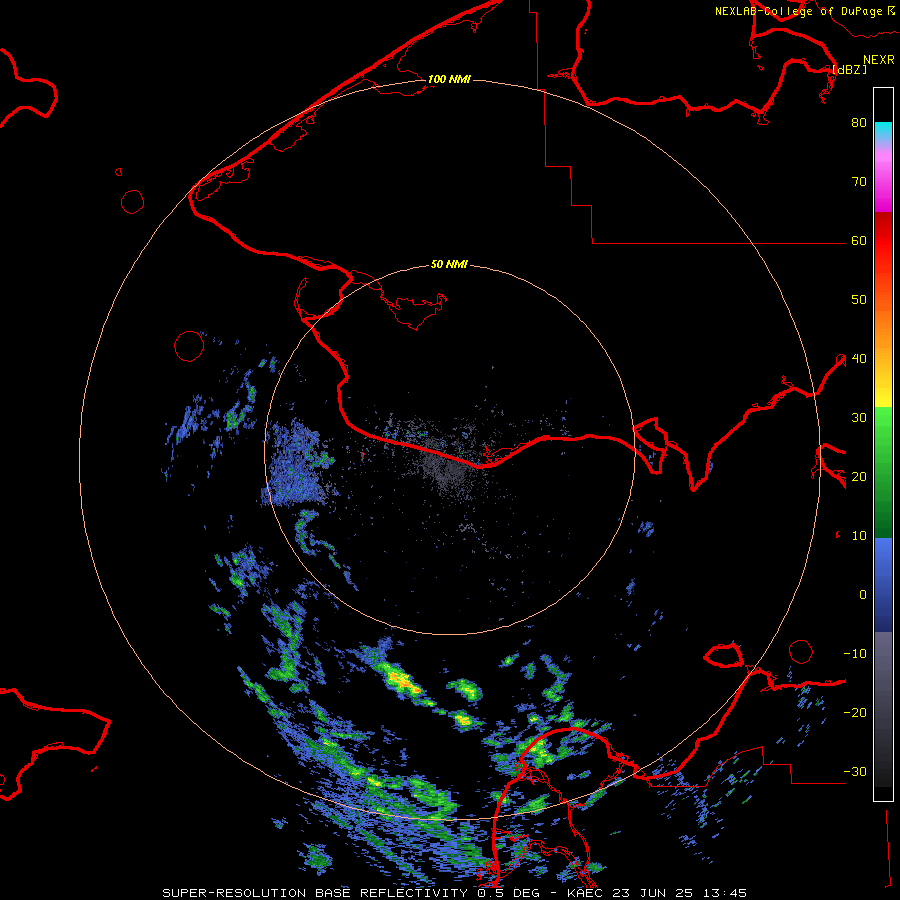This screenshot has width=900, height=900.
Task: Click the 50 dBZ scale label
Action: [x=859, y=300]
